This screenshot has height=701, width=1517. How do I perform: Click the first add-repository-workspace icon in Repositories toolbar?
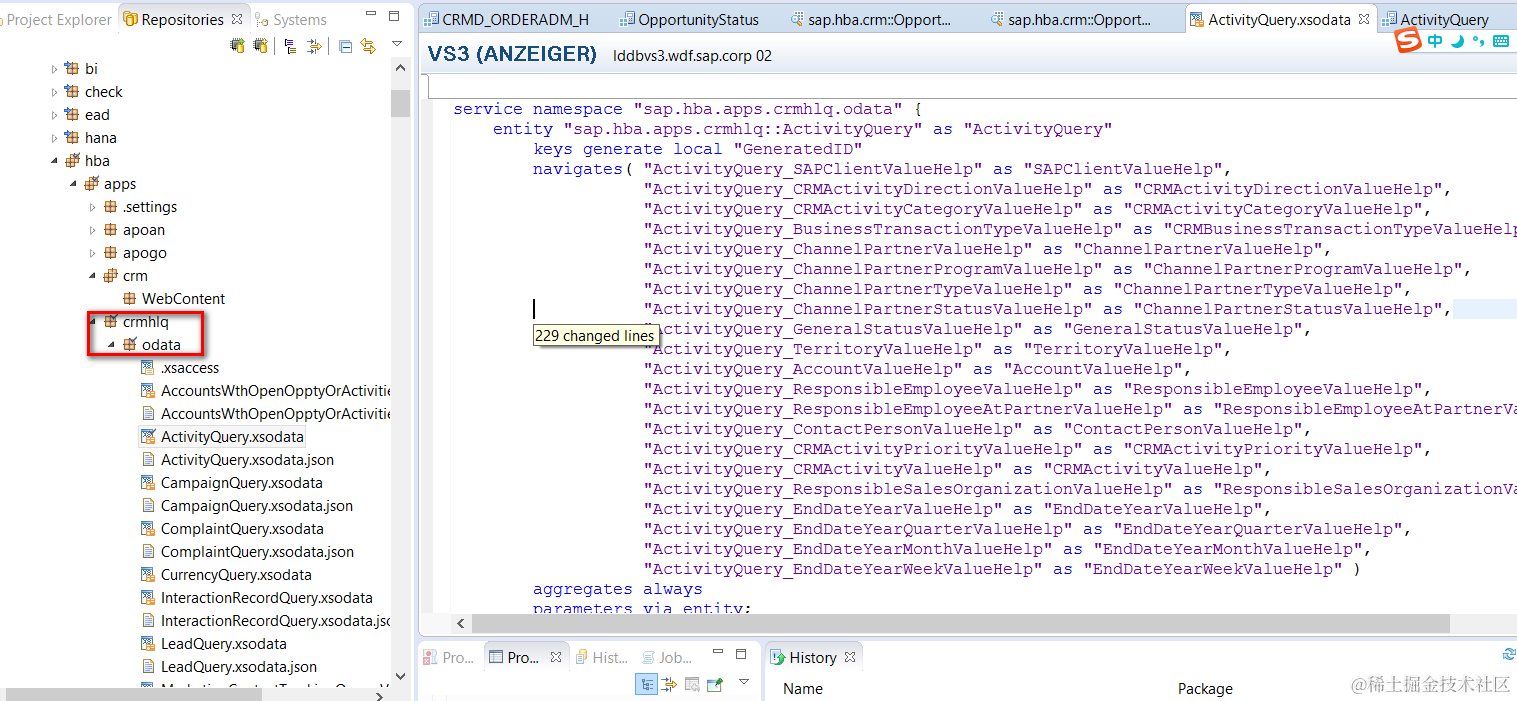click(x=238, y=45)
